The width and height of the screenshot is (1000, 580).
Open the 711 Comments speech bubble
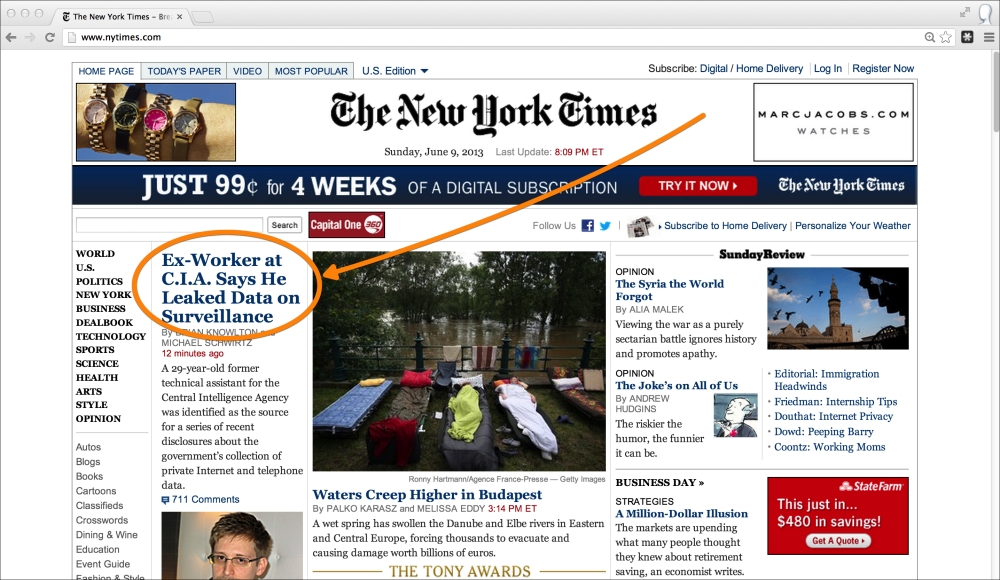[x=165, y=500]
